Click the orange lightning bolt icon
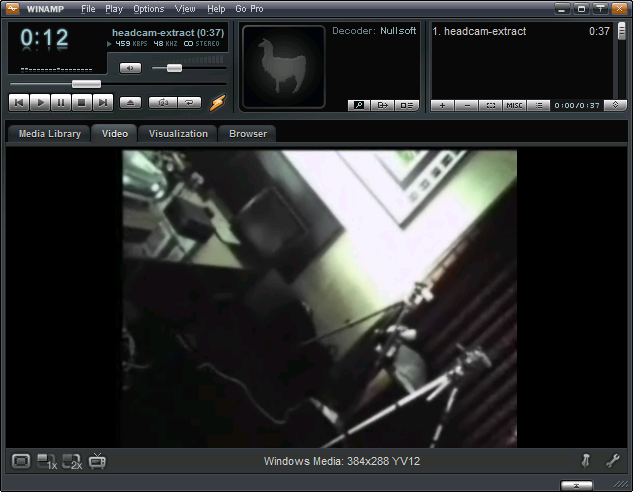Screen dimensions: 633x492 218,103
